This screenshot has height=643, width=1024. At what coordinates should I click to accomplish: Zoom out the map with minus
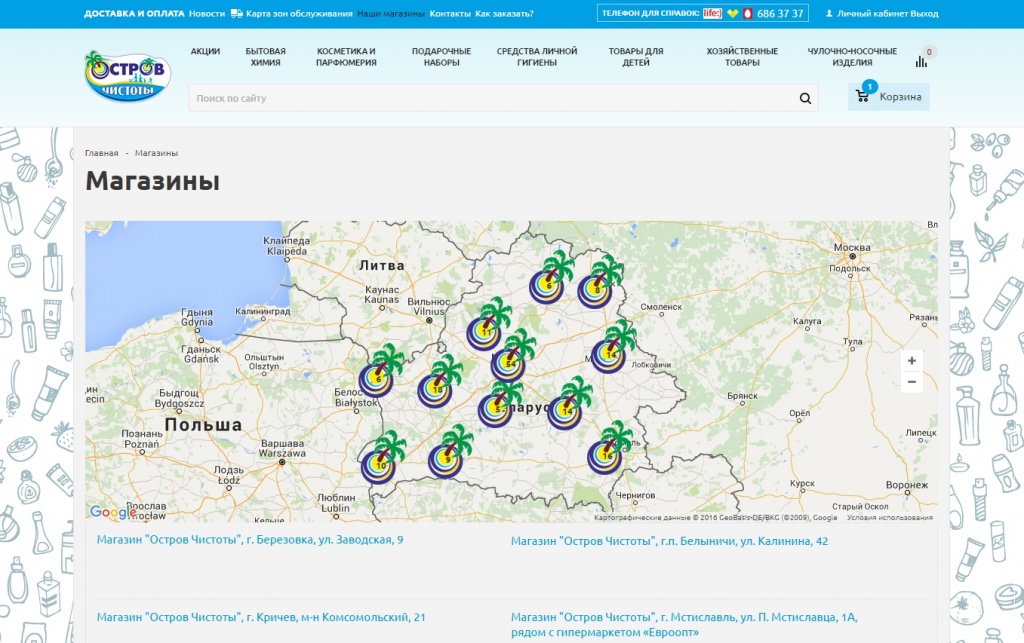[x=912, y=382]
